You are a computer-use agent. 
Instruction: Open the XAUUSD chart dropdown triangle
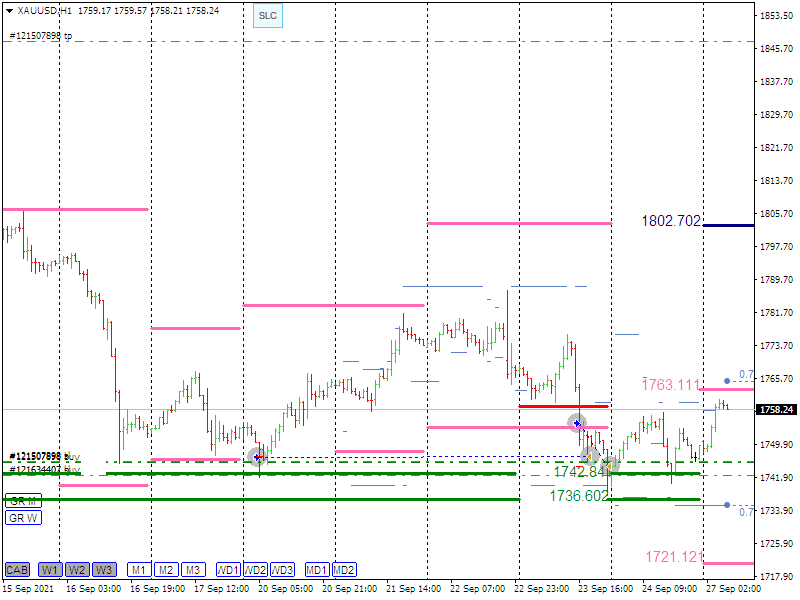coord(8,10)
